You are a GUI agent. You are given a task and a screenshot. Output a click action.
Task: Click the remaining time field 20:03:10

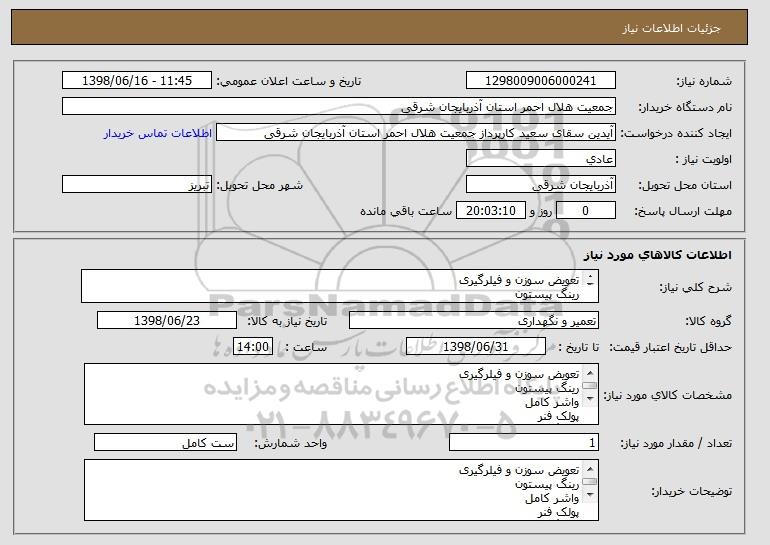click(x=491, y=211)
